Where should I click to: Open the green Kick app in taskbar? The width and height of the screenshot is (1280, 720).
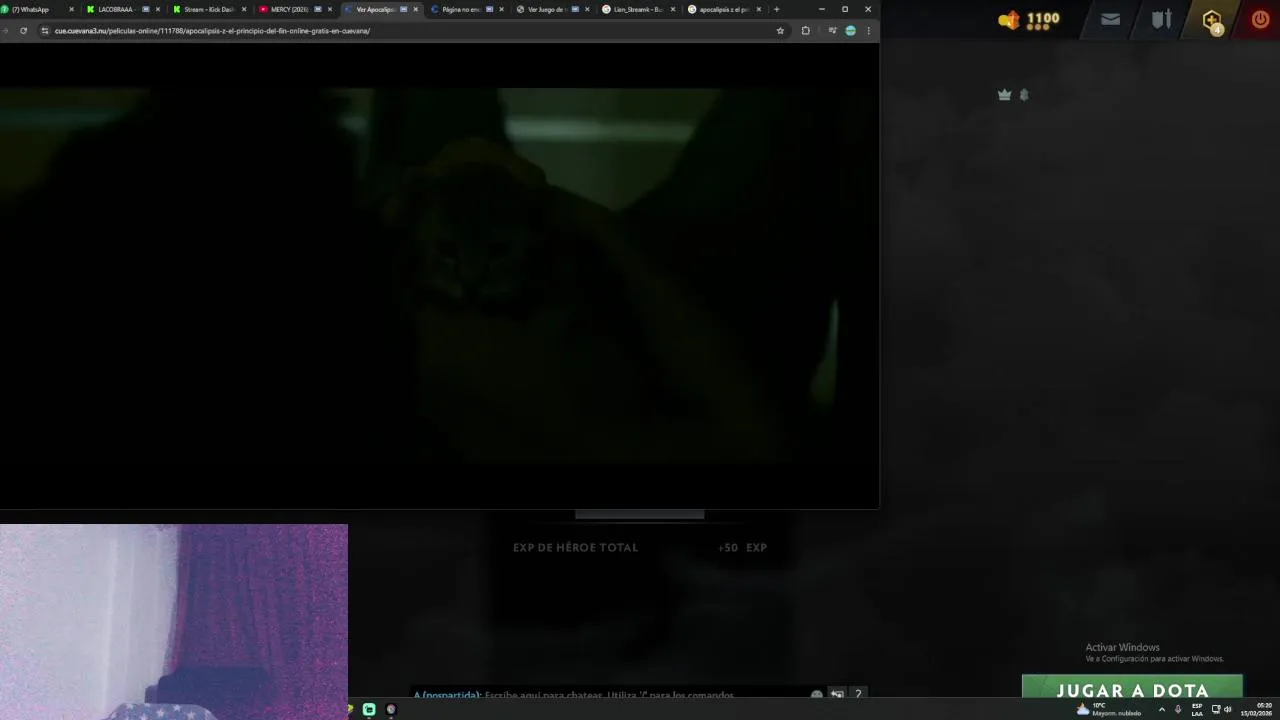pos(369,709)
